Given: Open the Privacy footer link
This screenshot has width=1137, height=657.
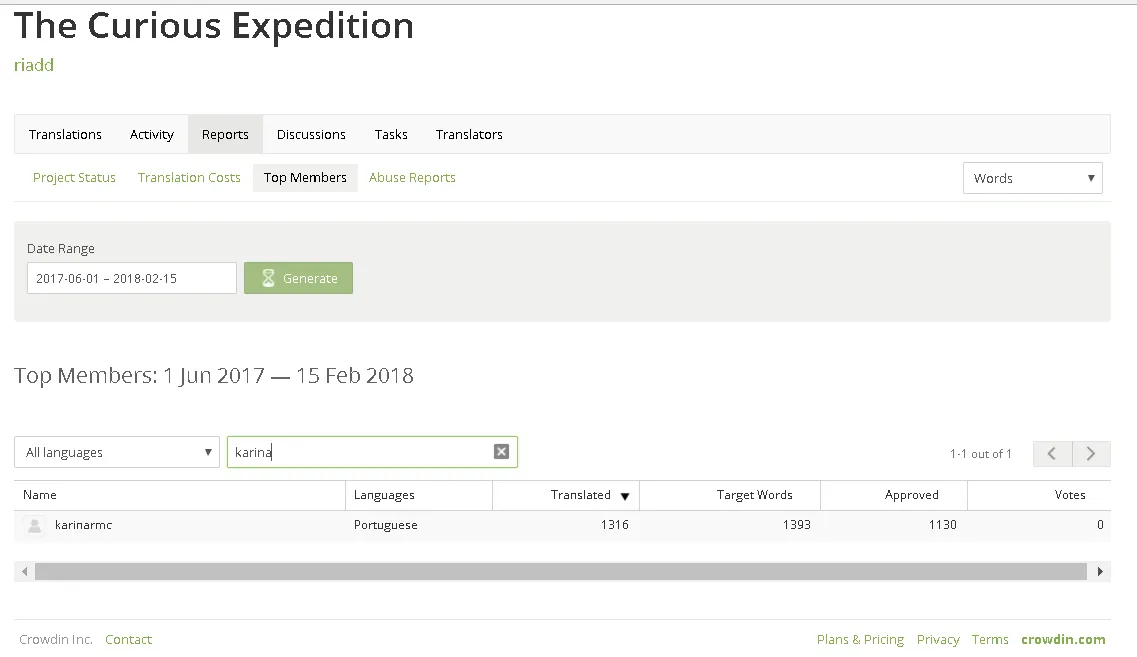Looking at the screenshot, I should coord(938,640).
